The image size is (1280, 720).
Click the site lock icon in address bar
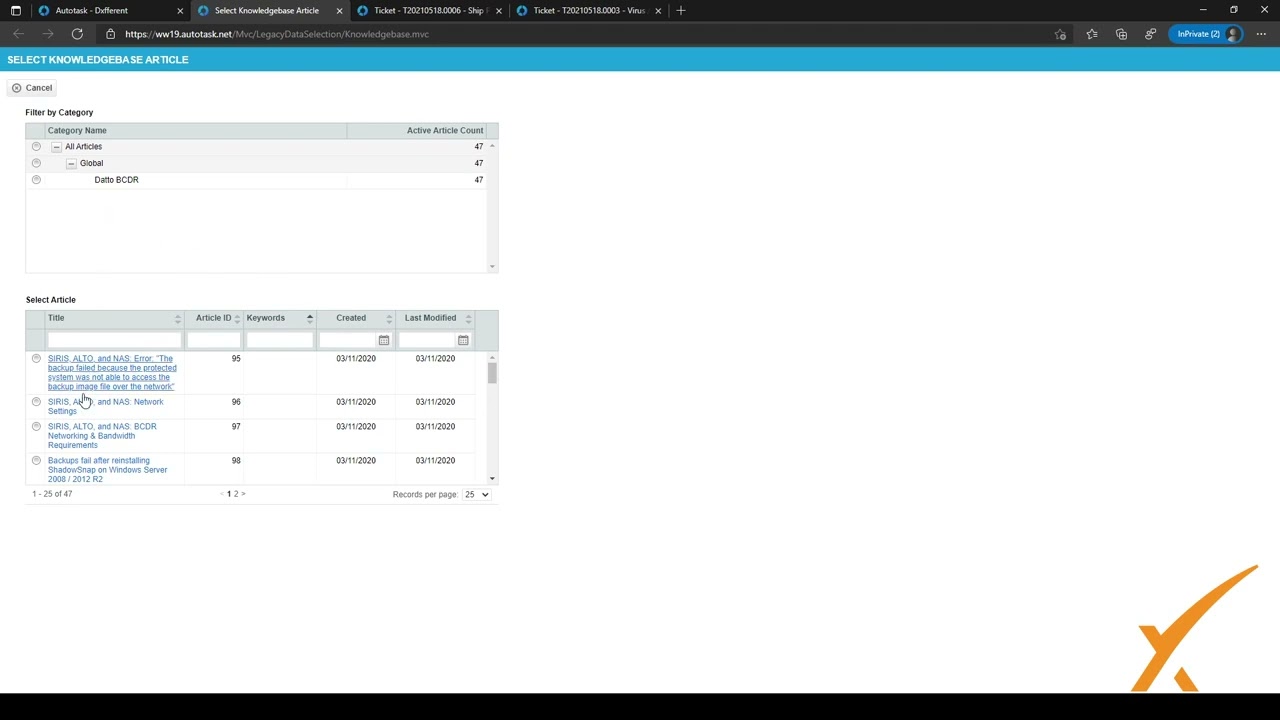coord(110,34)
